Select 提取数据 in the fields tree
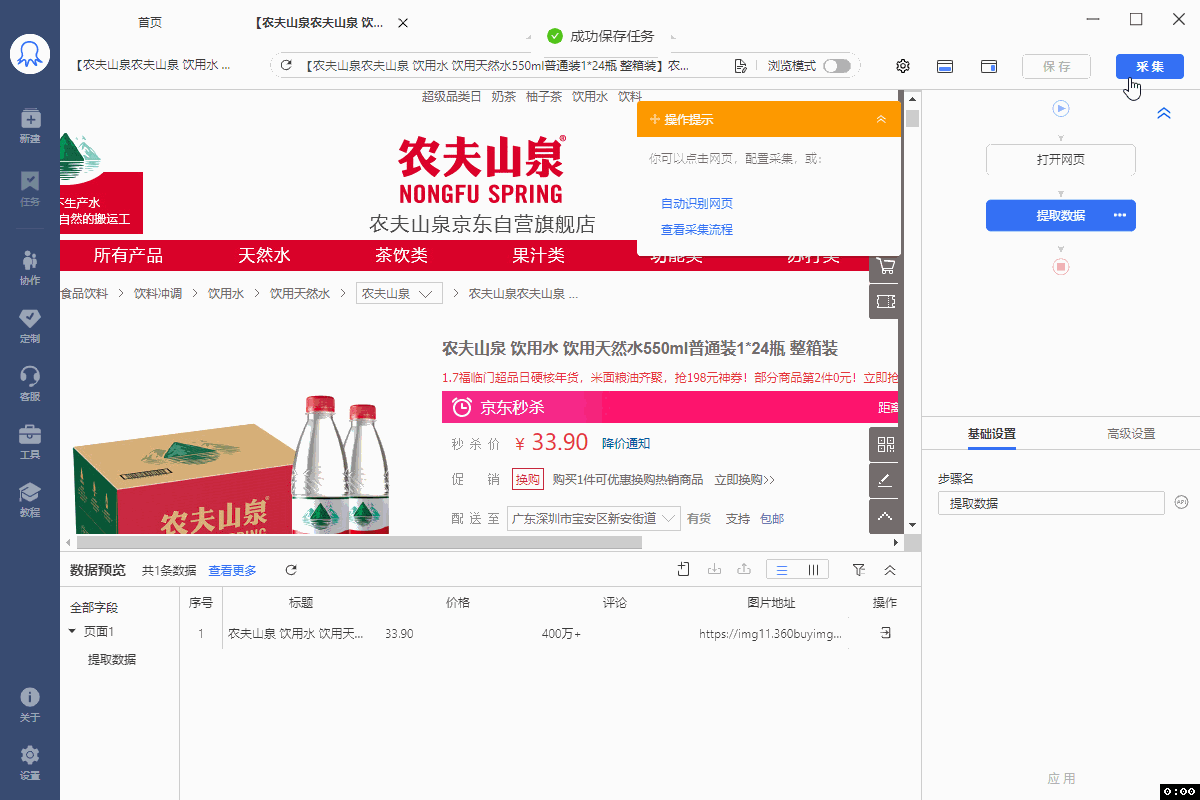This screenshot has height=800, width=1200. [112, 660]
